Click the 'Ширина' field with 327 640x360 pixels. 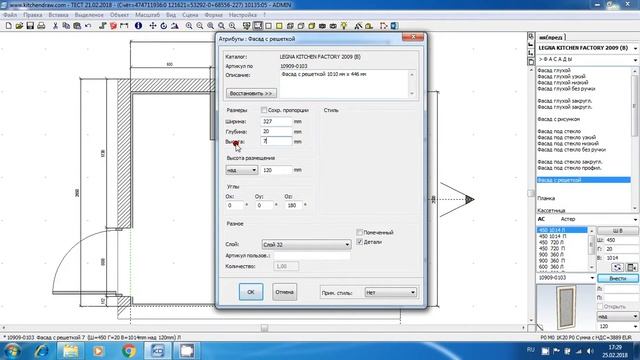coord(276,121)
